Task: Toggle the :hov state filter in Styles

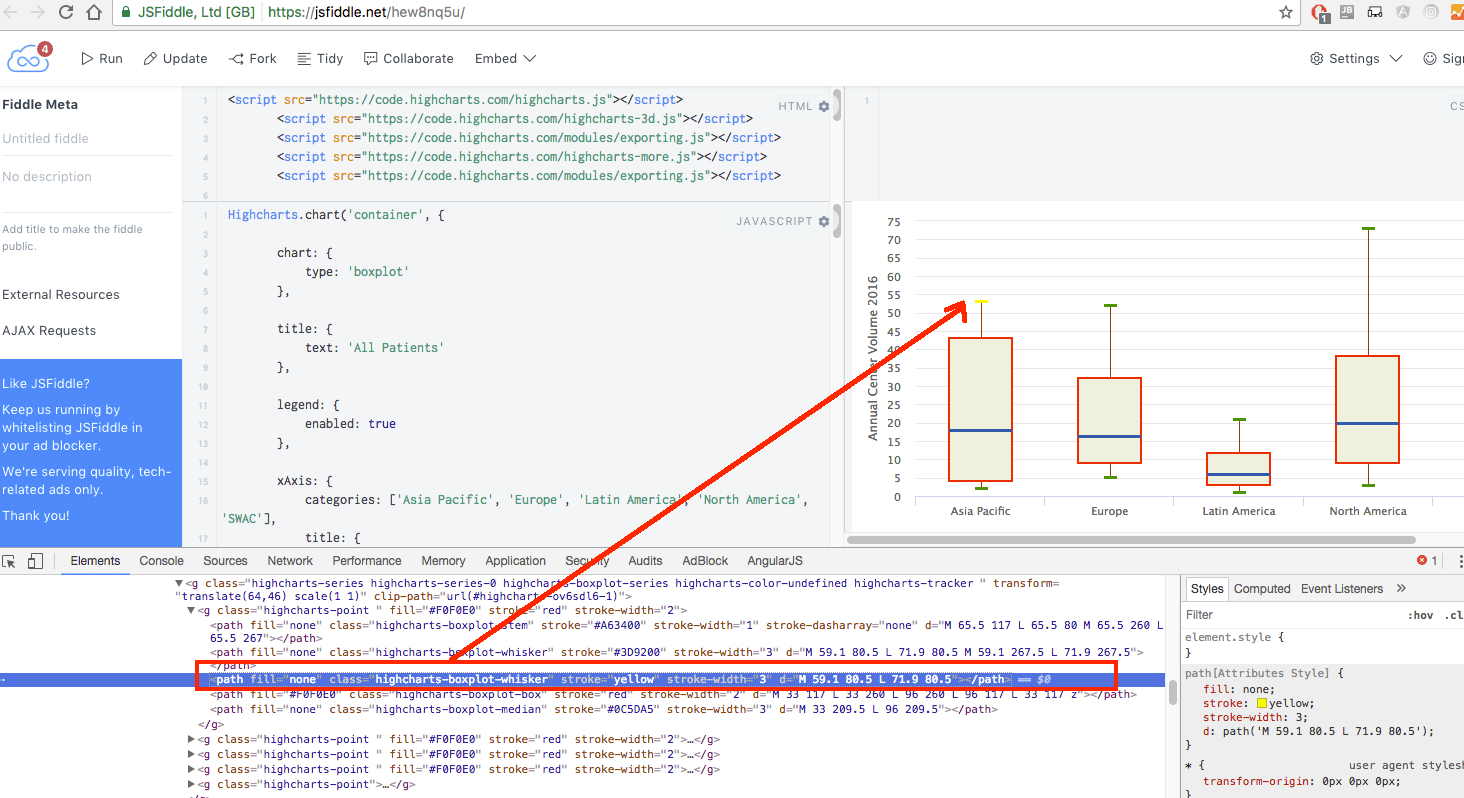Action: [1420, 615]
